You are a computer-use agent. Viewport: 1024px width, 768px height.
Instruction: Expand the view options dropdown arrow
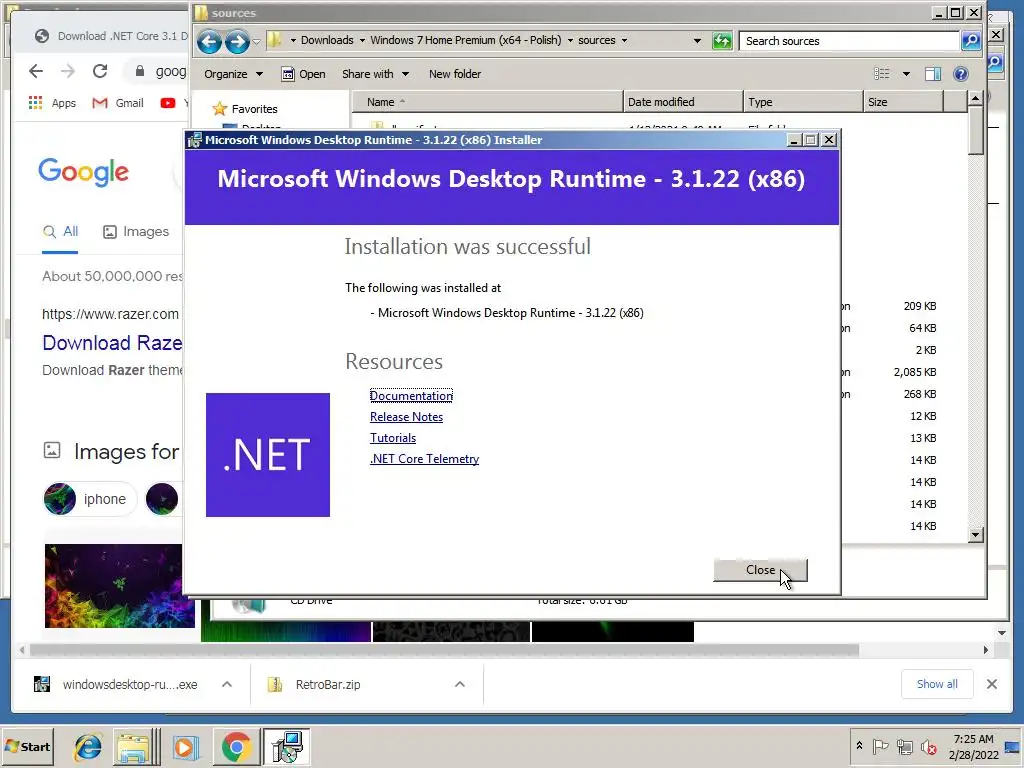906,74
